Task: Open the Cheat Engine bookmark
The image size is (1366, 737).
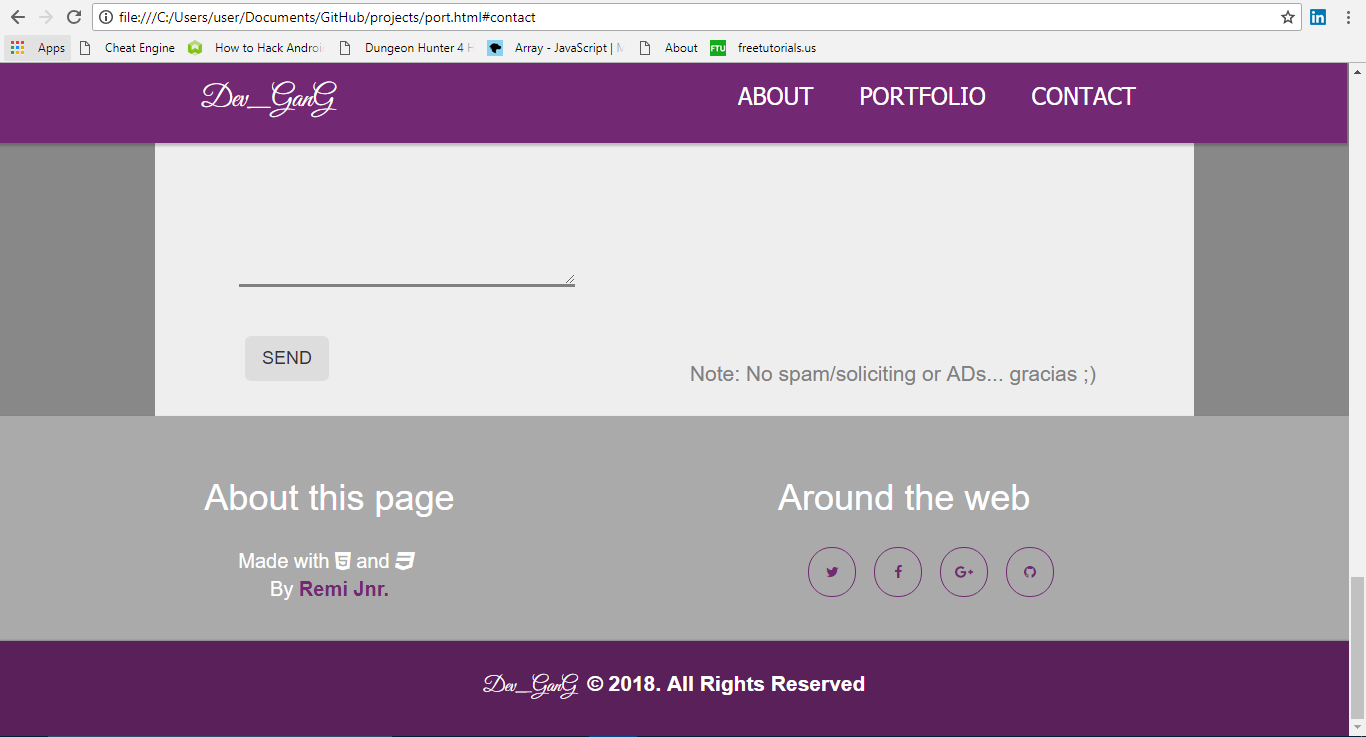Action: pos(128,48)
